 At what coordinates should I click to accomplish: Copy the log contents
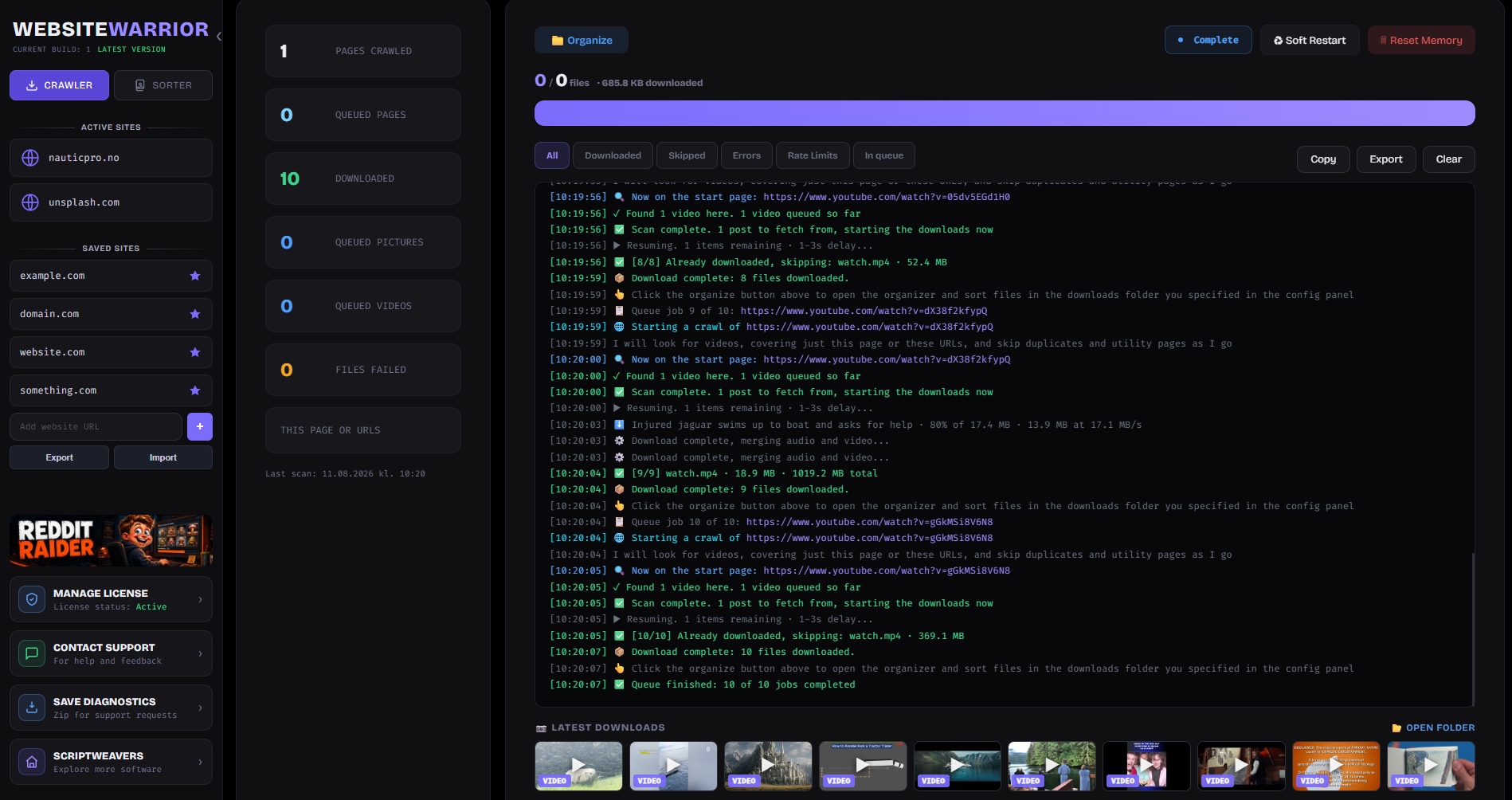click(1323, 159)
